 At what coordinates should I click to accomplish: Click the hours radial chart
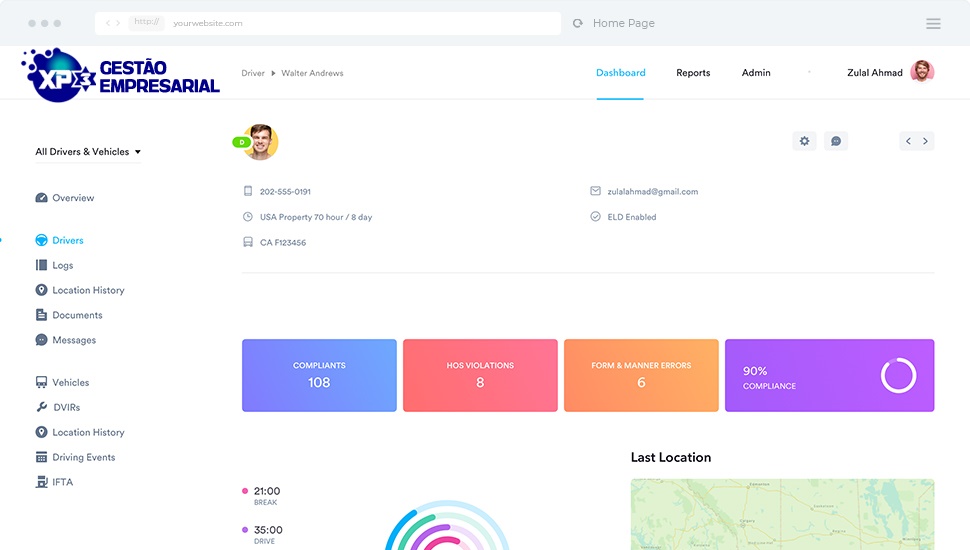click(x=447, y=525)
